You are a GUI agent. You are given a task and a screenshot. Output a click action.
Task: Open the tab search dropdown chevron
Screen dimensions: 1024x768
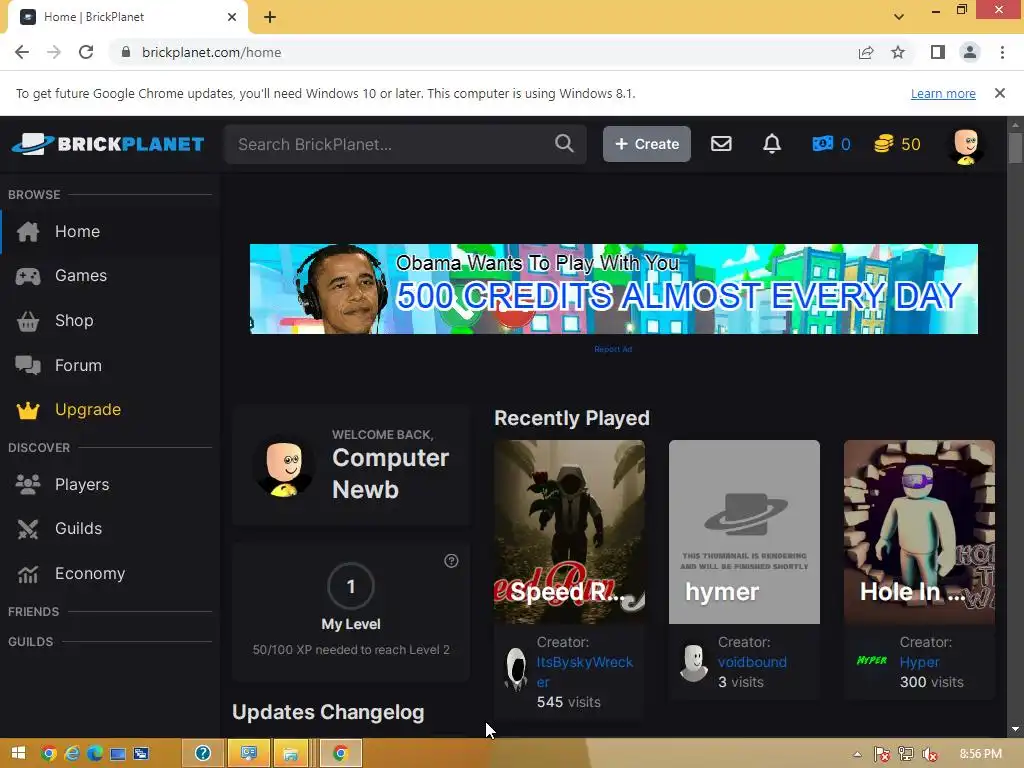(899, 16)
